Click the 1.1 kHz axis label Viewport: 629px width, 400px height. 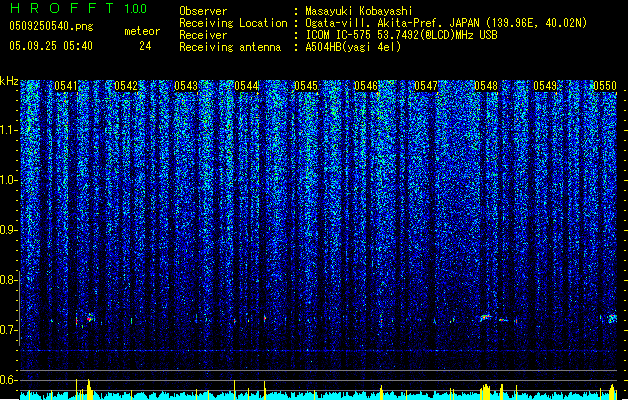11,130
